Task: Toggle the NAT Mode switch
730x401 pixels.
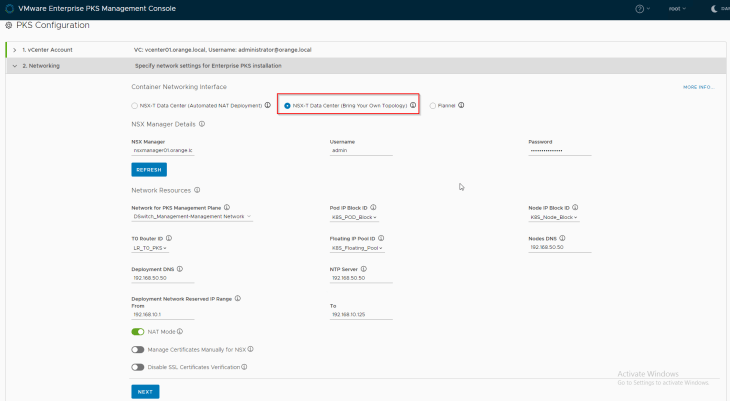Action: pyautogui.click(x=138, y=331)
